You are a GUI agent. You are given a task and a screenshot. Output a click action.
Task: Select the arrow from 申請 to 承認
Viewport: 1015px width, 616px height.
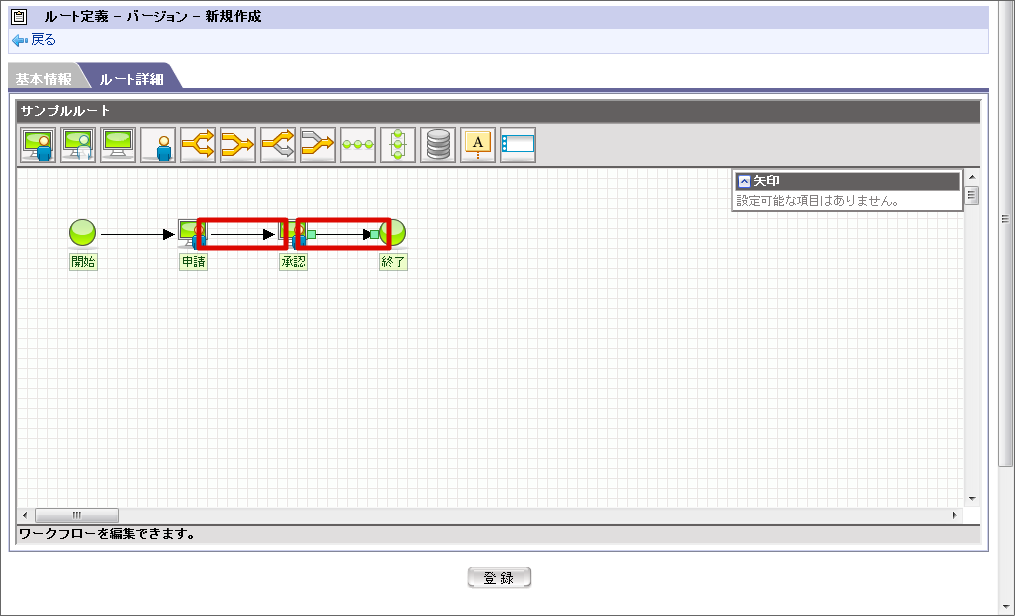tap(243, 234)
